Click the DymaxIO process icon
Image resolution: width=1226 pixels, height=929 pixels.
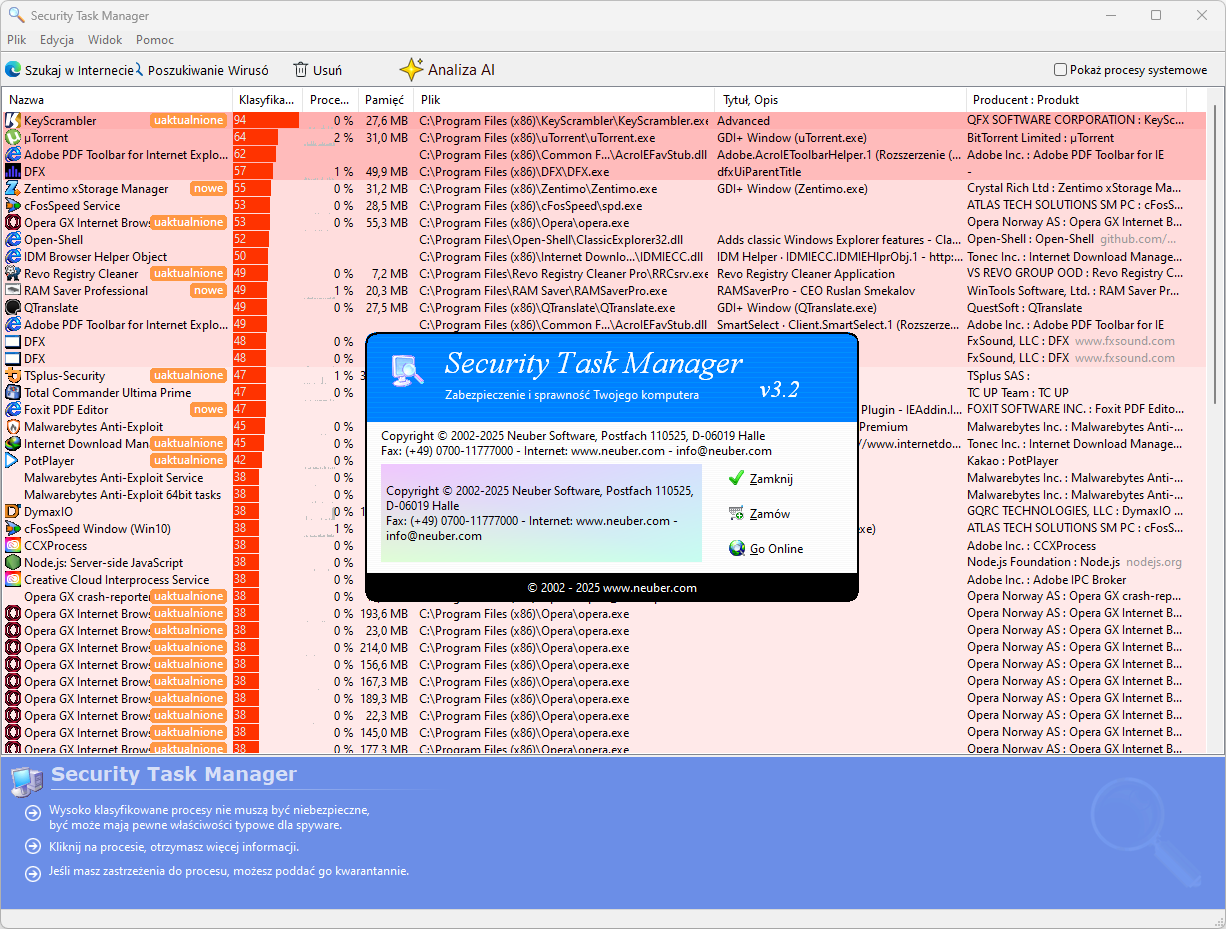[13, 512]
